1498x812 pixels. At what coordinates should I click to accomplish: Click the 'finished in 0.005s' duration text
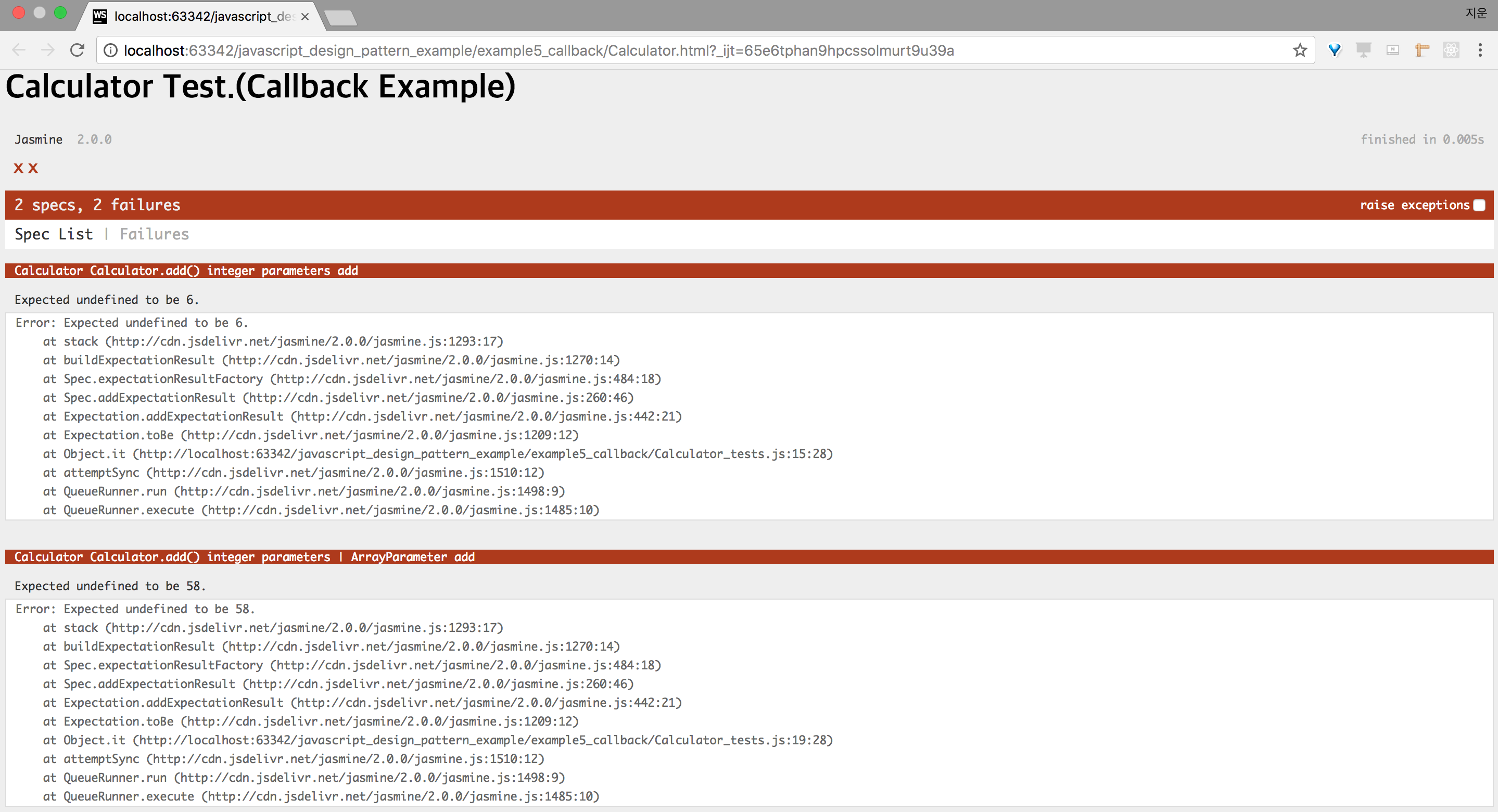pos(1422,139)
